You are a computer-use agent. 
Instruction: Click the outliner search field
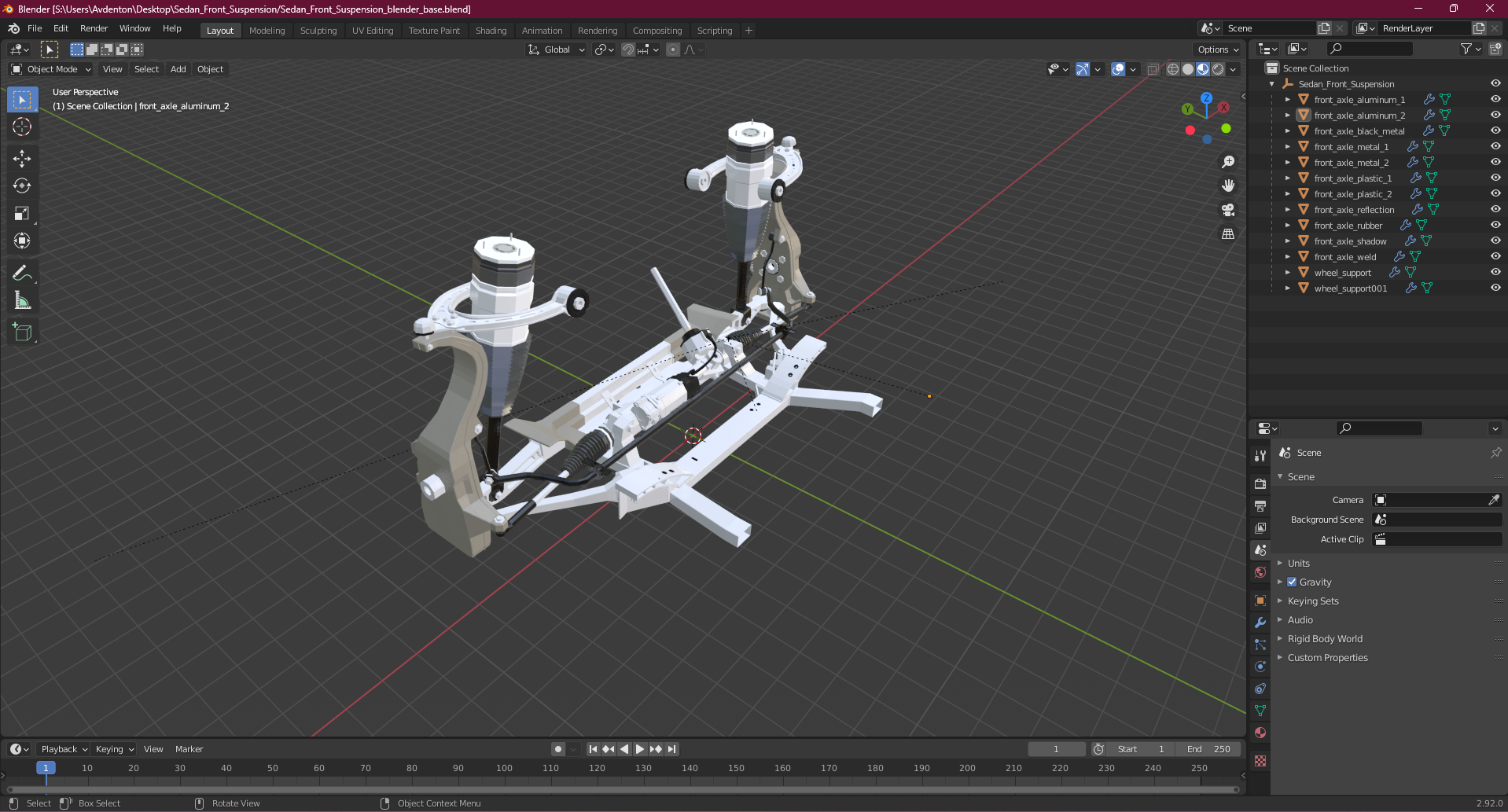pos(1370,49)
